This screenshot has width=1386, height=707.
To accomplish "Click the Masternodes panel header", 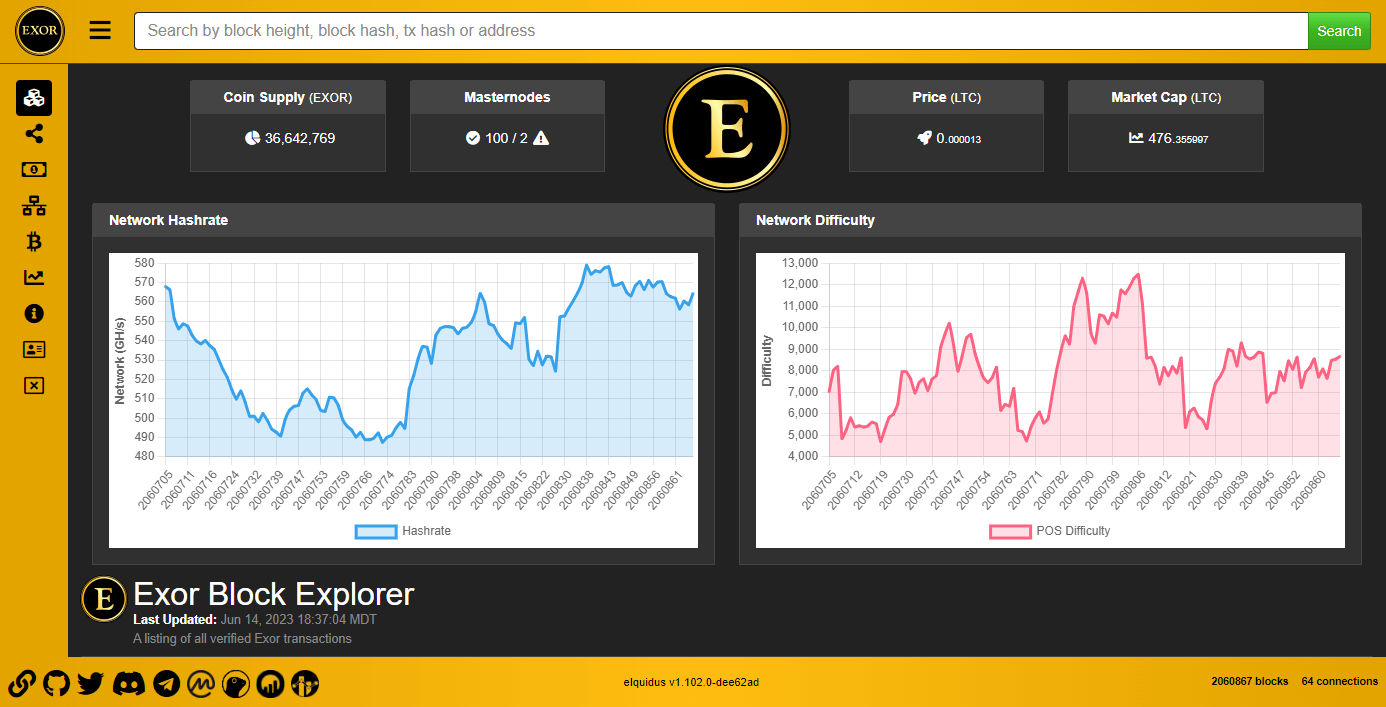I will coord(507,97).
